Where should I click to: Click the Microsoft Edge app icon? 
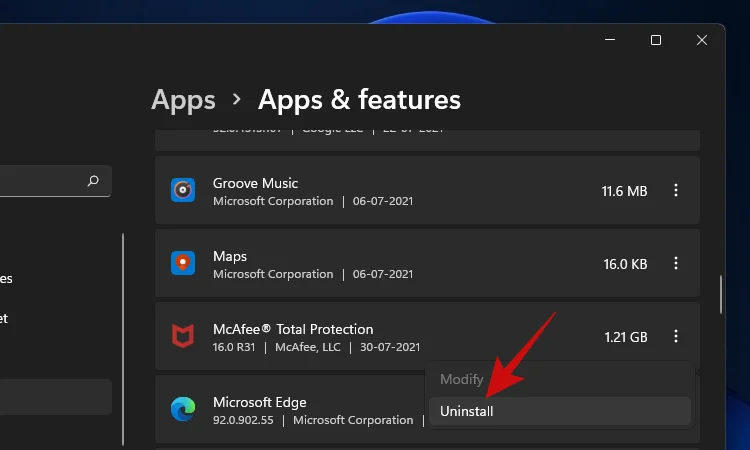183,409
